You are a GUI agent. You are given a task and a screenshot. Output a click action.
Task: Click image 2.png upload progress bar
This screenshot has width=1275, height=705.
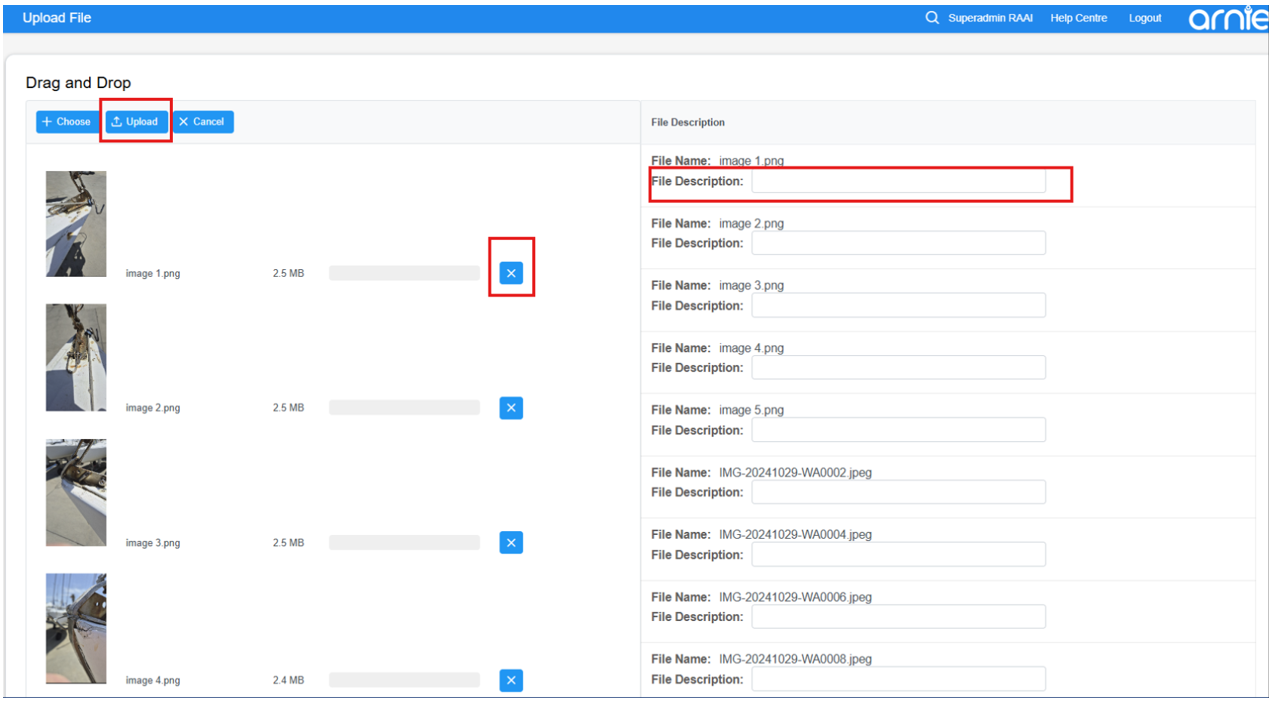[404, 408]
